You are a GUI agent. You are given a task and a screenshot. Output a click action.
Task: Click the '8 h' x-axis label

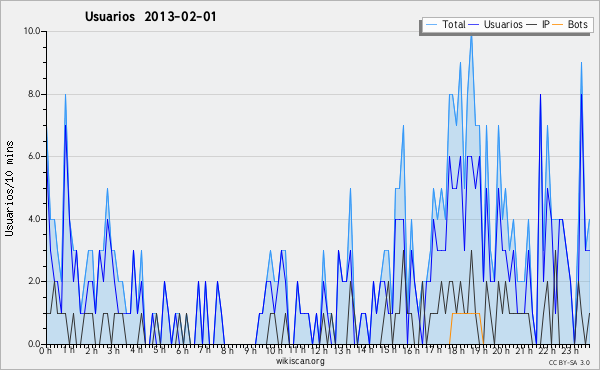pos(227,350)
